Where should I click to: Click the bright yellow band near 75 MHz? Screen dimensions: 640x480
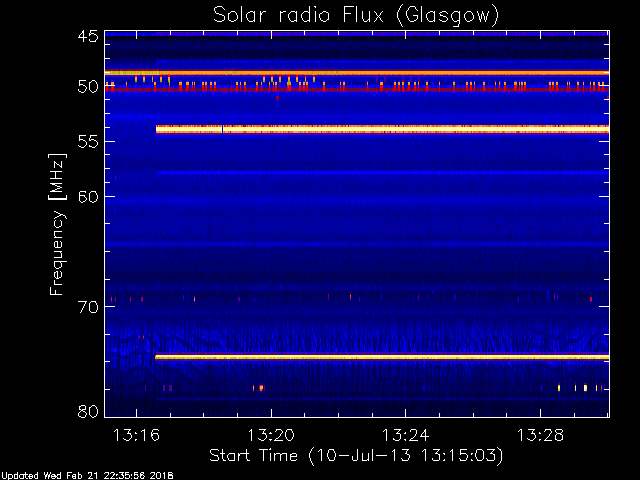[x=380, y=357]
